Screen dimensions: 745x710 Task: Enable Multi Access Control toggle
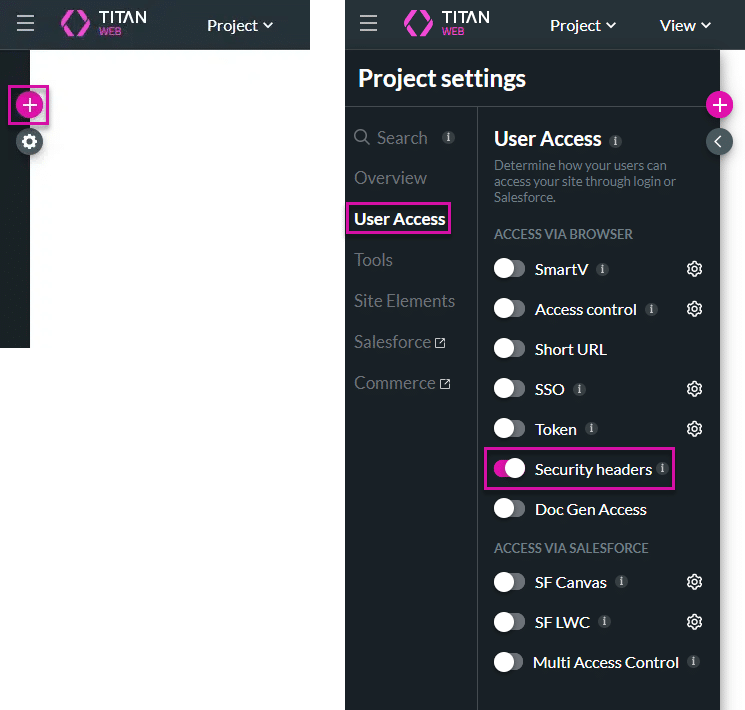pyautogui.click(x=510, y=662)
